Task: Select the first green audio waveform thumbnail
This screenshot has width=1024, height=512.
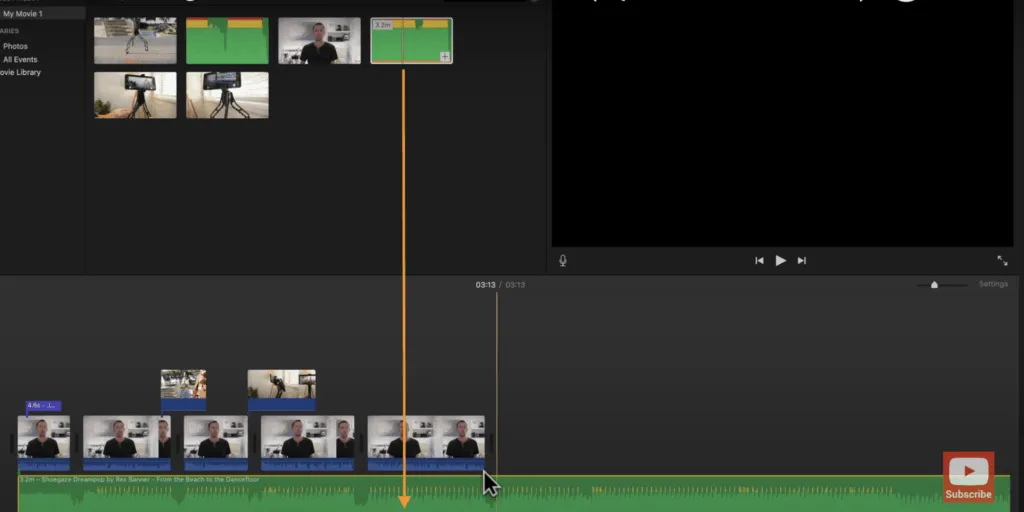Action: pyautogui.click(x=227, y=41)
